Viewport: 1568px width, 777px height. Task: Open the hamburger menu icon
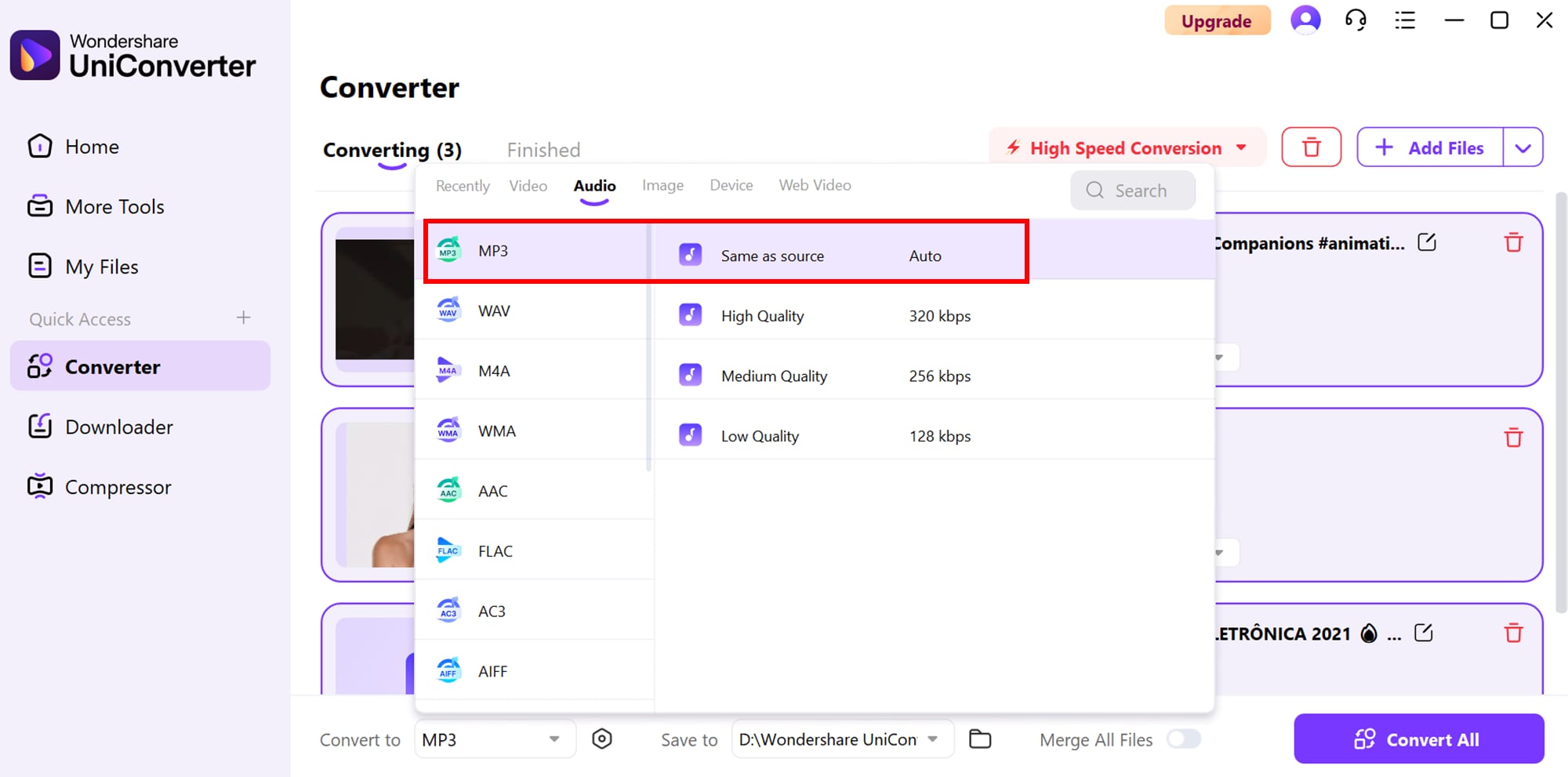tap(1405, 20)
